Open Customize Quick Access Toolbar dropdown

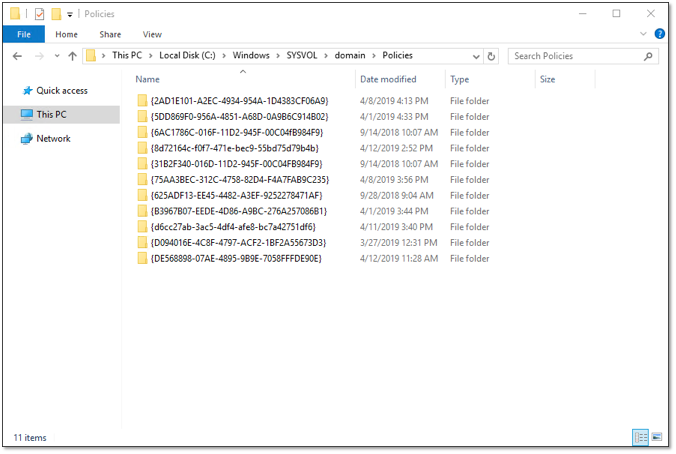tap(69, 14)
